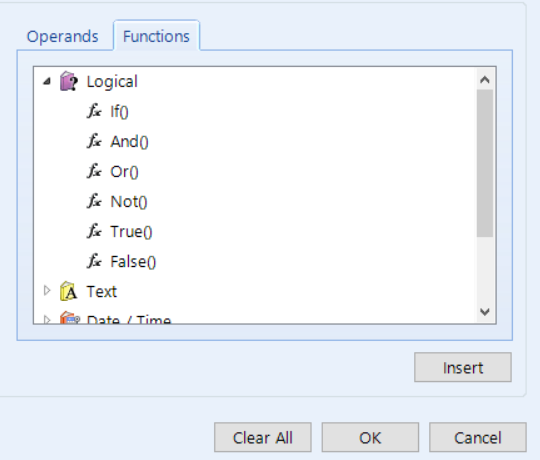The width and height of the screenshot is (540, 460).
Task: Click the fx icon beside Or()
Action: 94,171
